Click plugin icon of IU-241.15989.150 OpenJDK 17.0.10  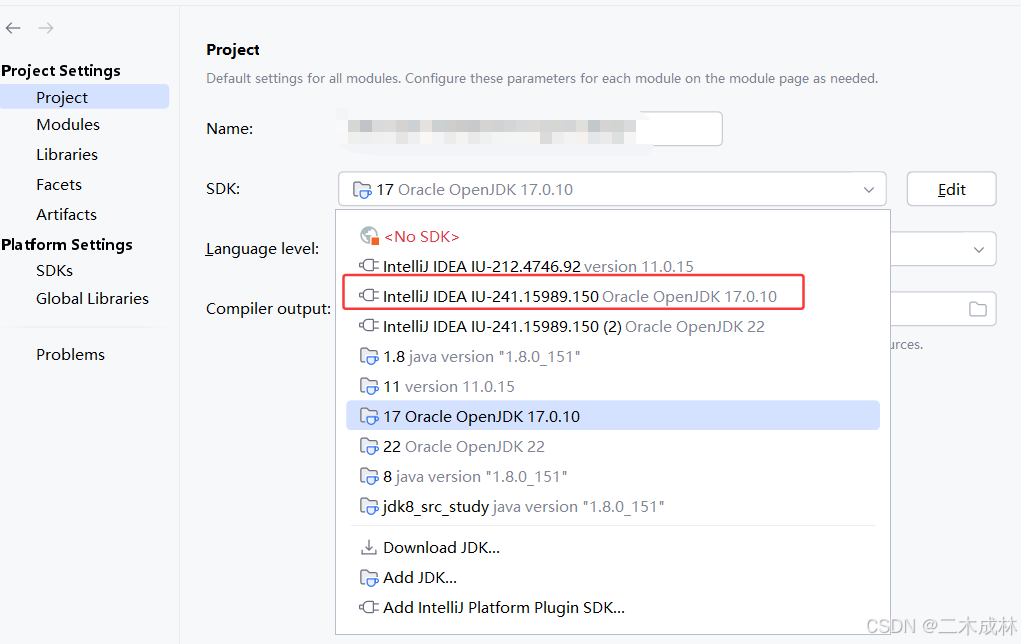click(369, 296)
